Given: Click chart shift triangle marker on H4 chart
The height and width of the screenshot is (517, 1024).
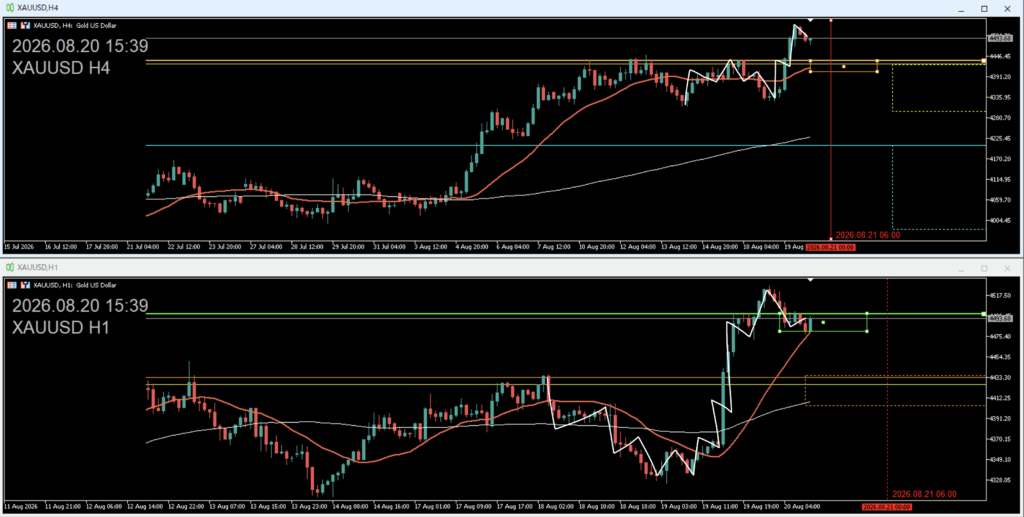Looking at the screenshot, I should coord(810,20).
